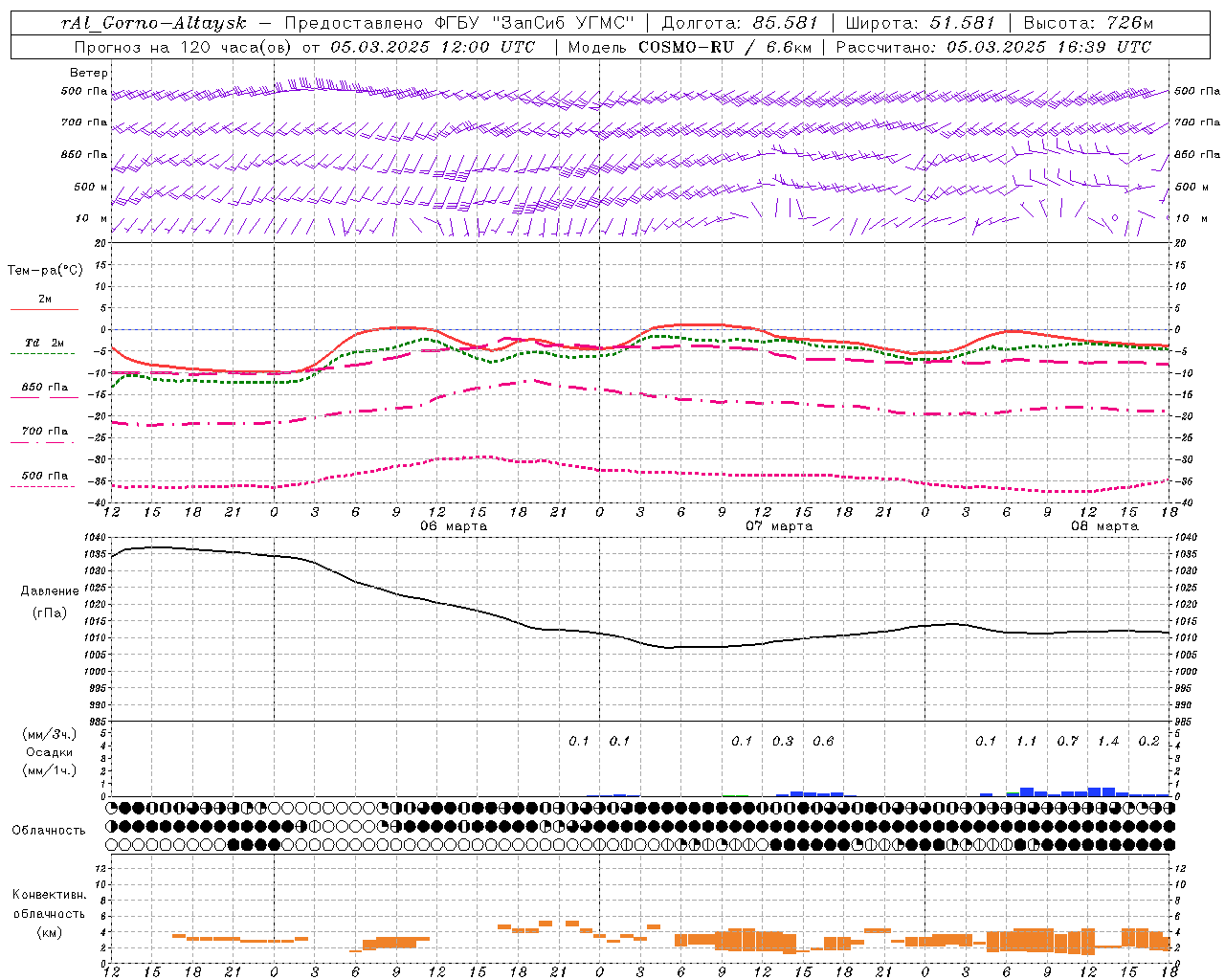1225x980 pixels.
Task: Click the Широта: 51.581 value
Action: point(921,23)
